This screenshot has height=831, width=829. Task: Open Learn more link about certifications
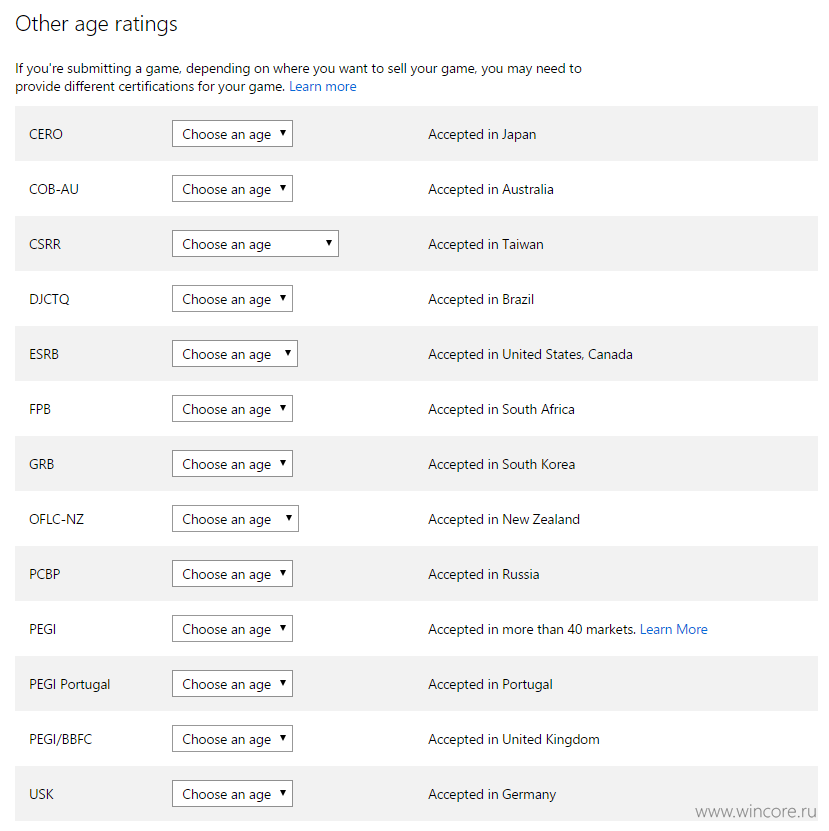point(322,86)
